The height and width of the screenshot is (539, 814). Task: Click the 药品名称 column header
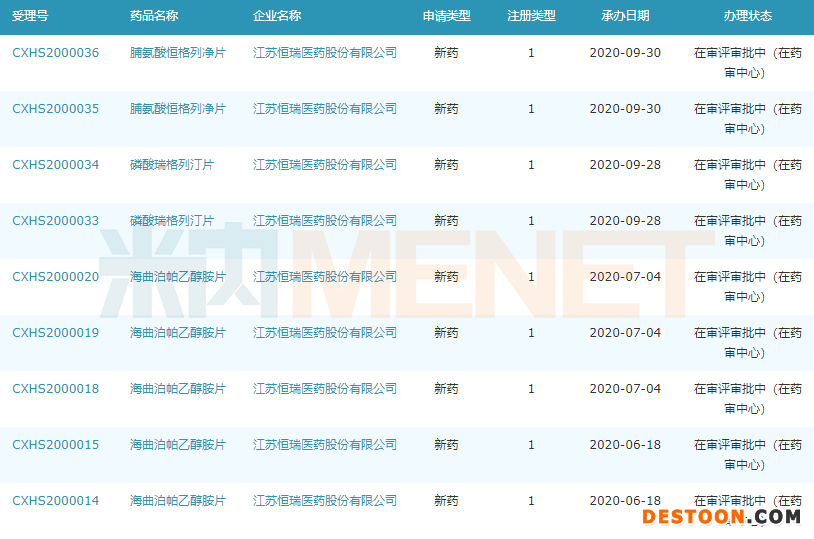(x=154, y=16)
